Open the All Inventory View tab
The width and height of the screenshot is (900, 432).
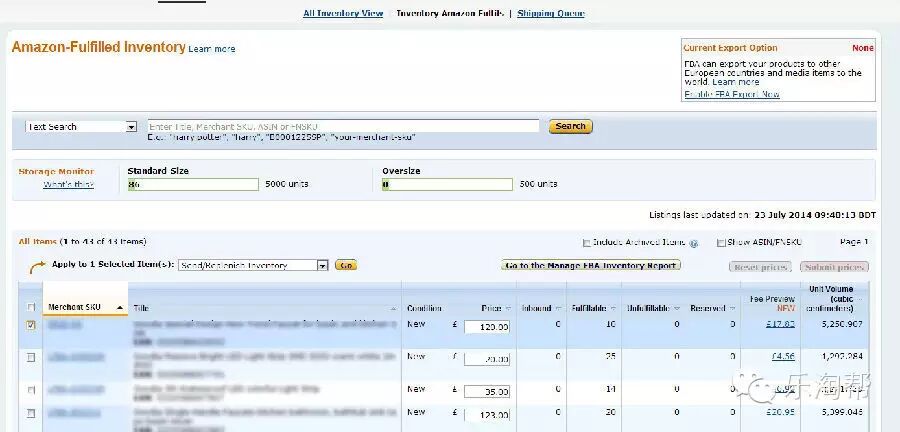click(343, 13)
